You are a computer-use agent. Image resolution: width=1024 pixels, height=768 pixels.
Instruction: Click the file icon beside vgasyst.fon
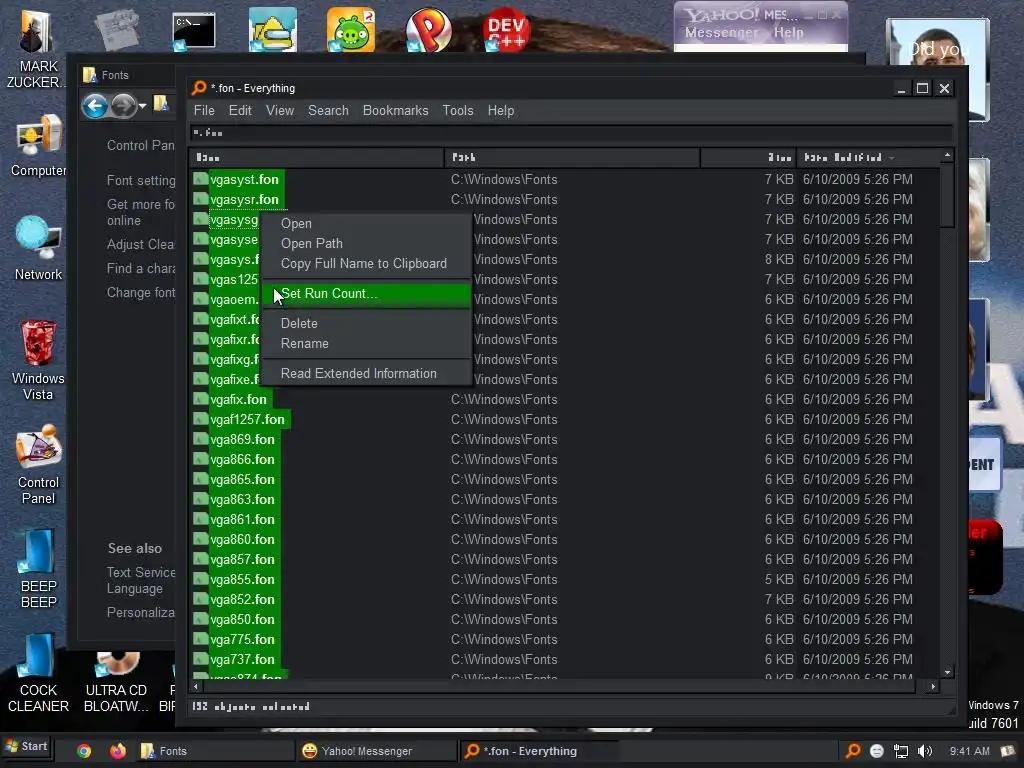click(x=200, y=179)
